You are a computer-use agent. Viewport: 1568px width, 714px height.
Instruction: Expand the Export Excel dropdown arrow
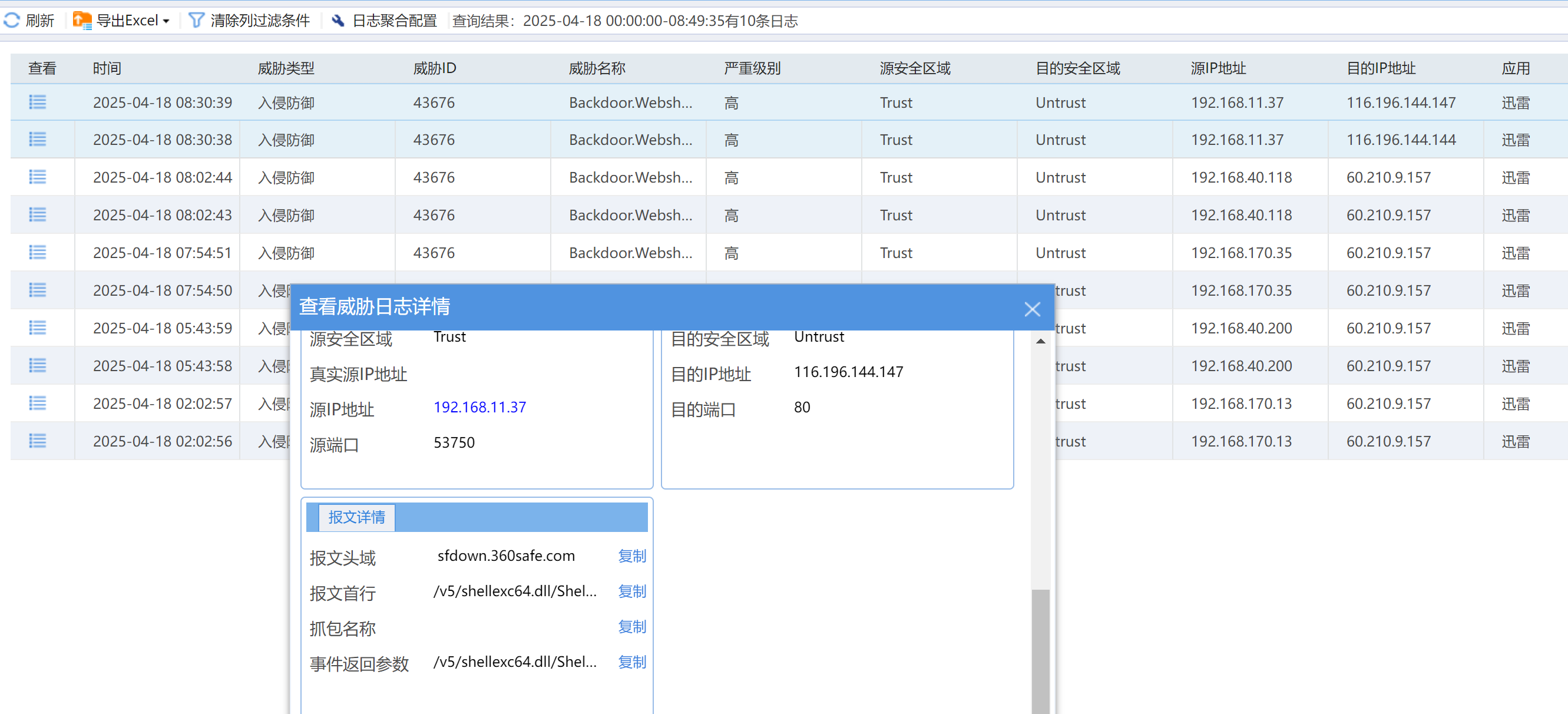pyautogui.click(x=166, y=21)
